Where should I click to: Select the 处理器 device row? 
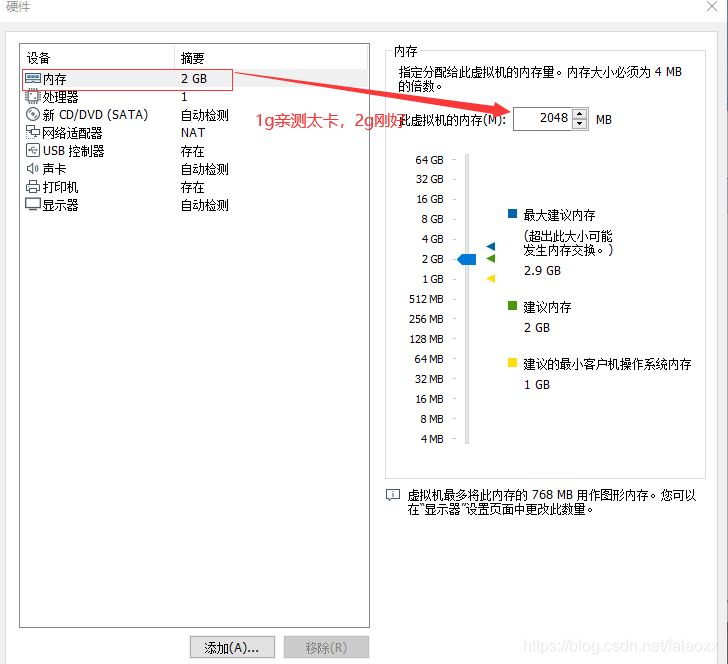point(194,97)
